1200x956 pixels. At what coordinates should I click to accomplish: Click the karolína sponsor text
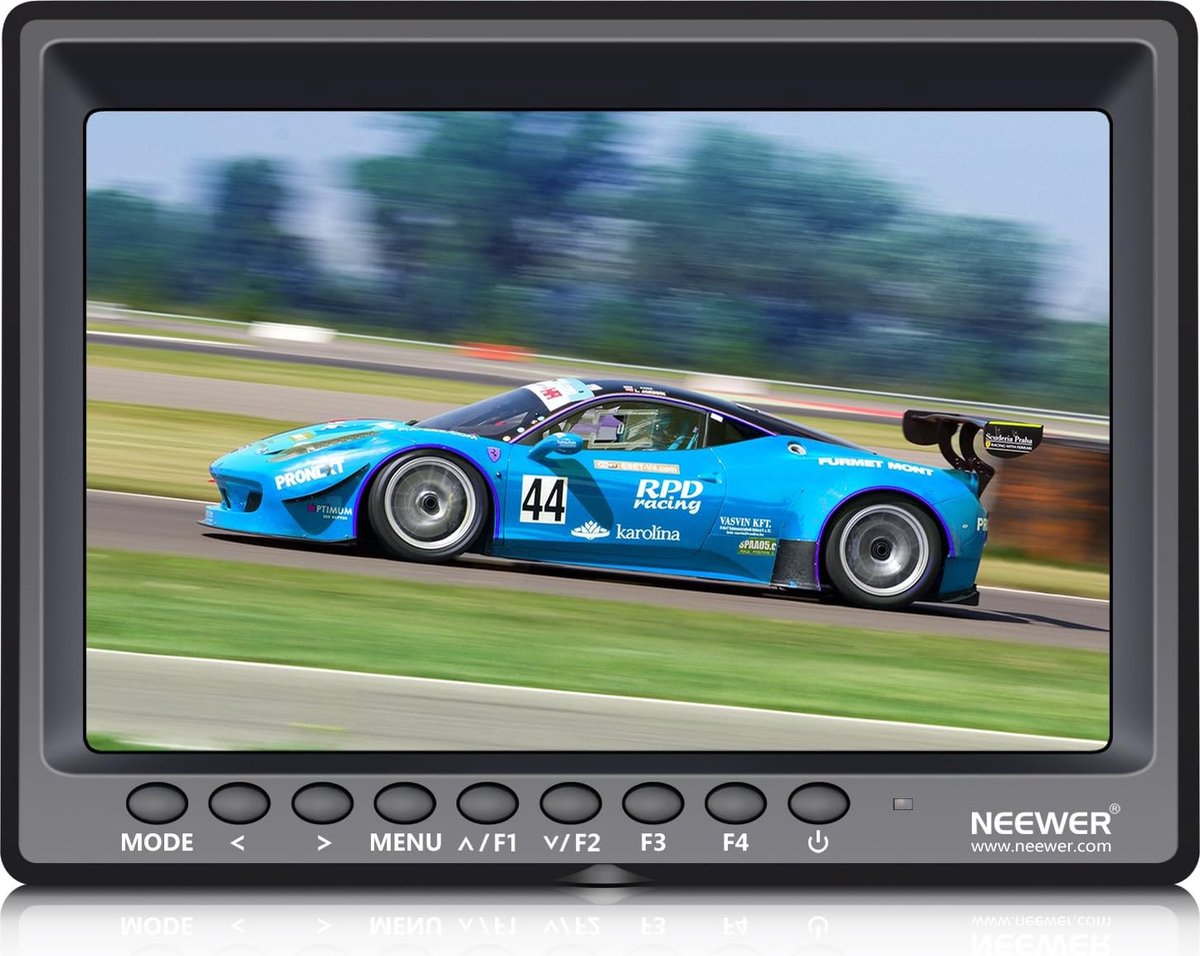tap(648, 533)
